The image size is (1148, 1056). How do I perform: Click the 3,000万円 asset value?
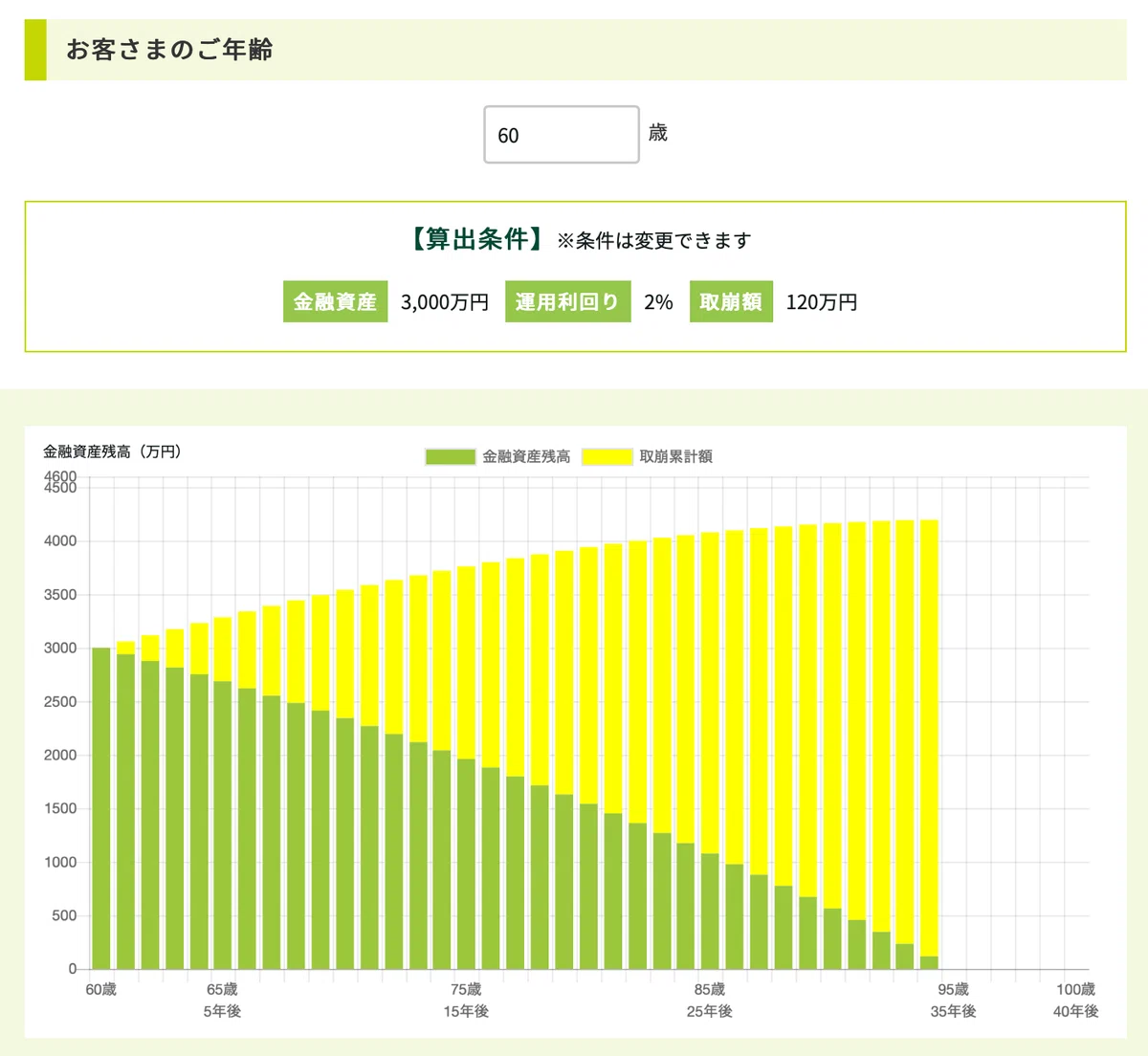445,302
